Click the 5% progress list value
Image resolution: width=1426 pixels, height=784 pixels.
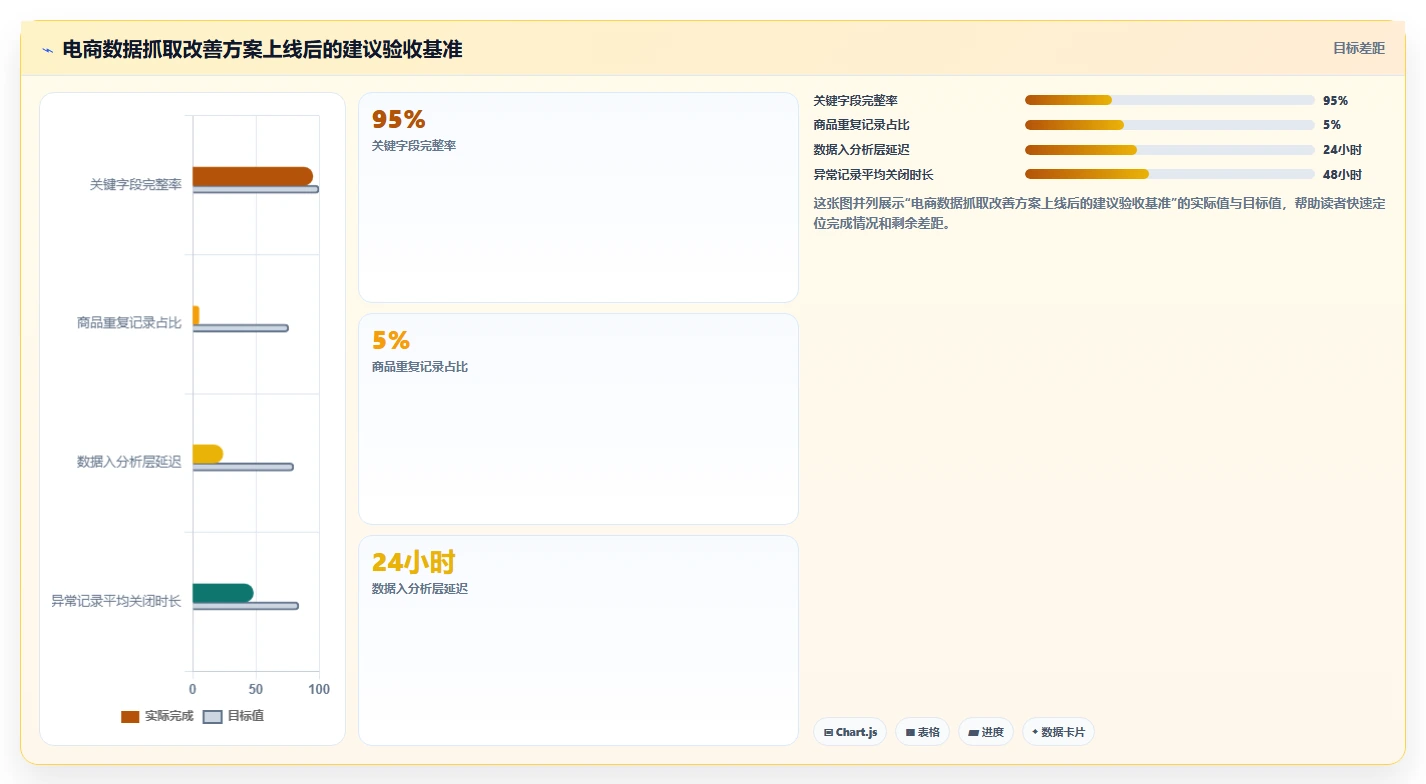click(1332, 125)
